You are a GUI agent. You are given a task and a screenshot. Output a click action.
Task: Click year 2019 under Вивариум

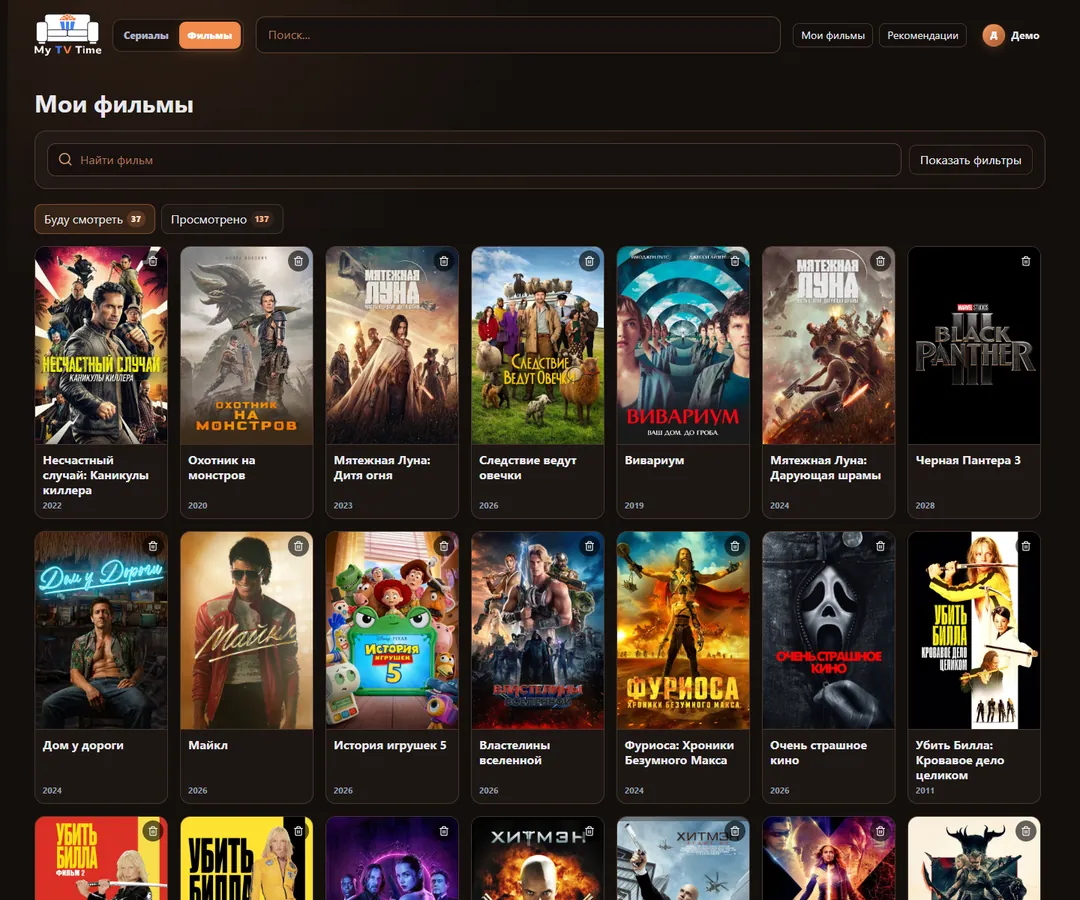(634, 505)
